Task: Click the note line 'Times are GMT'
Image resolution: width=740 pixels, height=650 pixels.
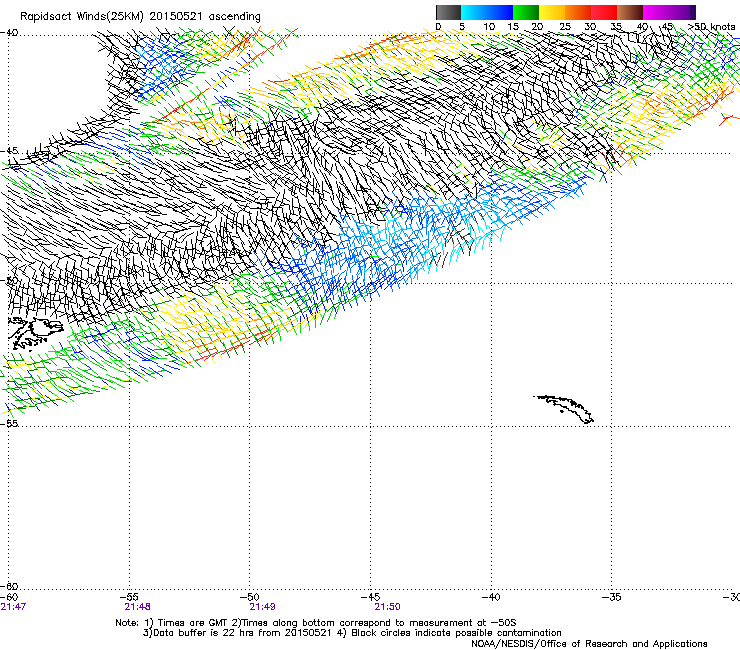Action: [316, 623]
